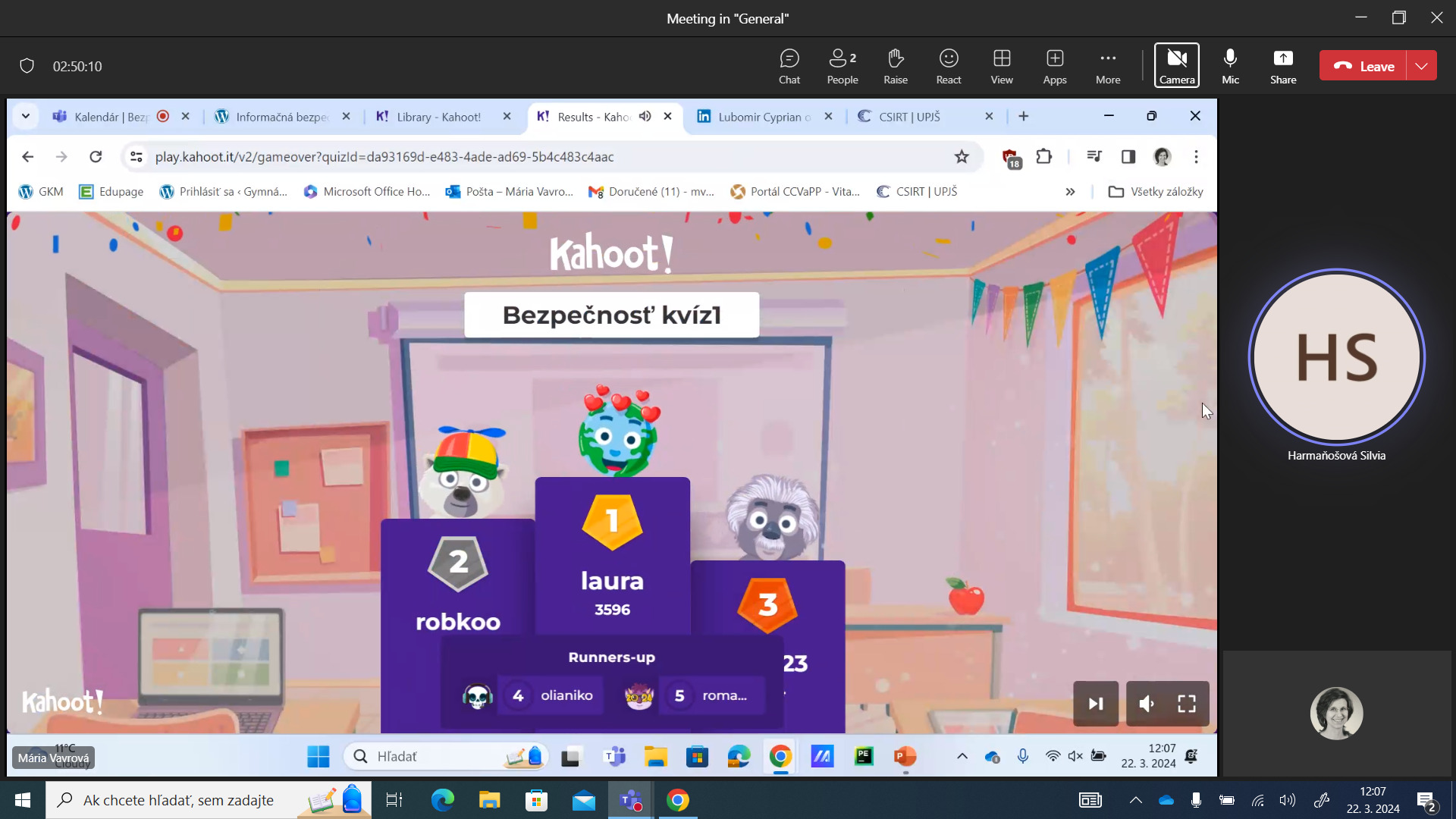Reload the Kahoot results page
1456x819 pixels.
(96, 156)
